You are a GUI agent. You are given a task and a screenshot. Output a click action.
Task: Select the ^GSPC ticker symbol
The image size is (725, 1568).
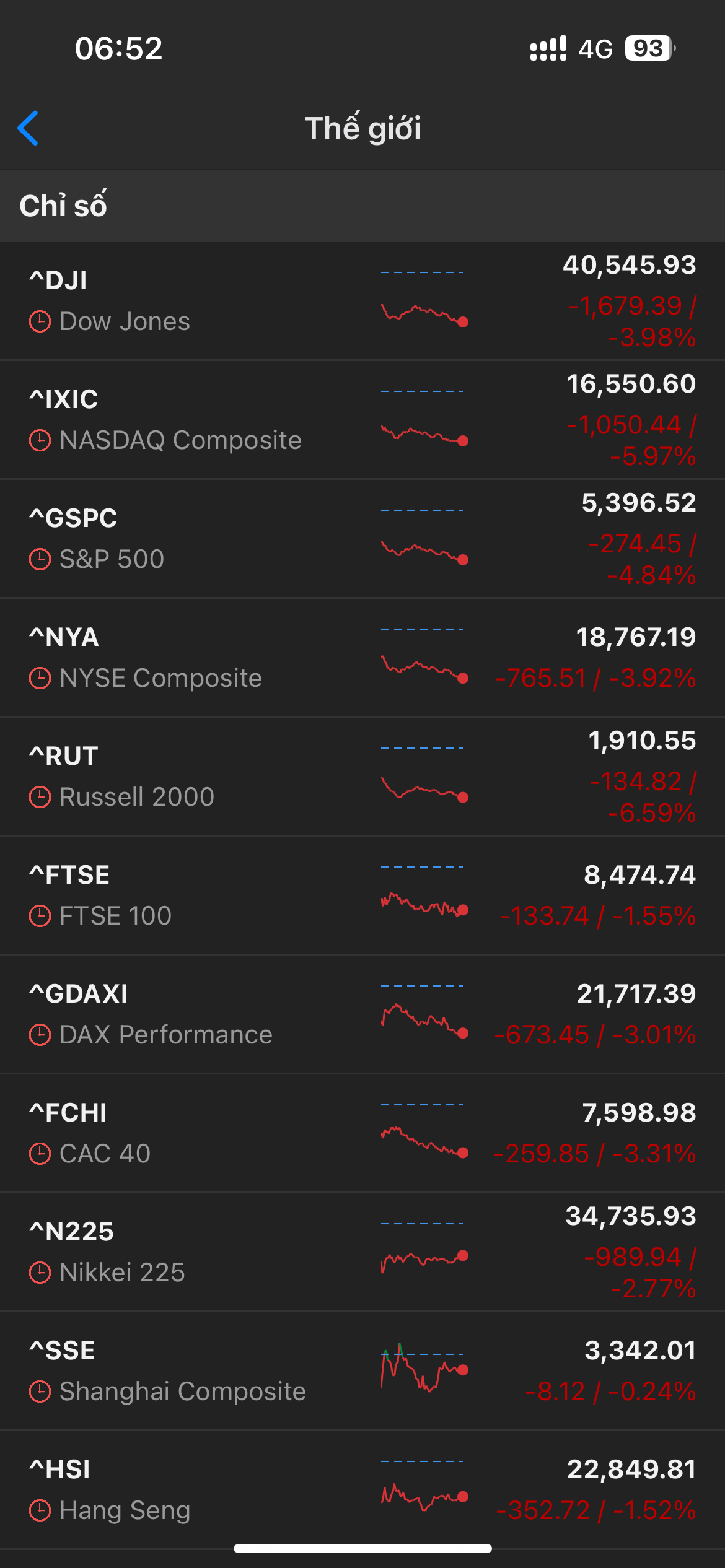click(x=73, y=518)
